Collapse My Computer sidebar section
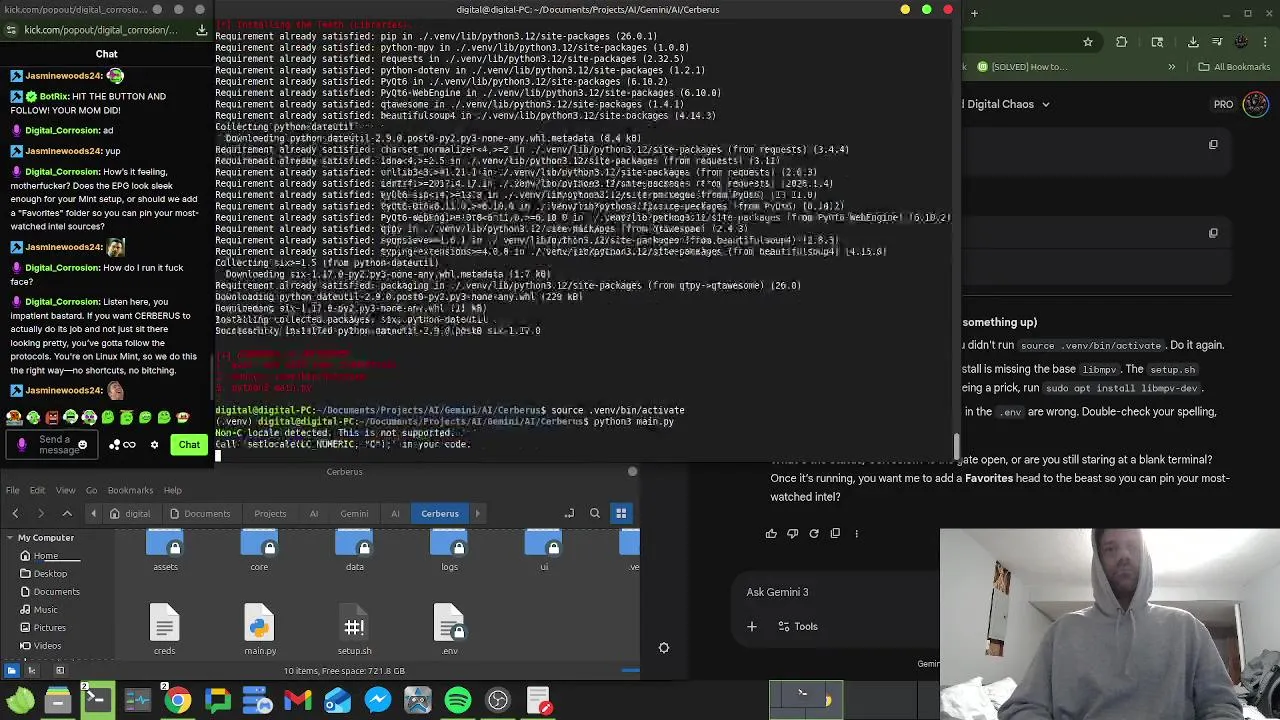The height and width of the screenshot is (720, 1280). (11, 538)
